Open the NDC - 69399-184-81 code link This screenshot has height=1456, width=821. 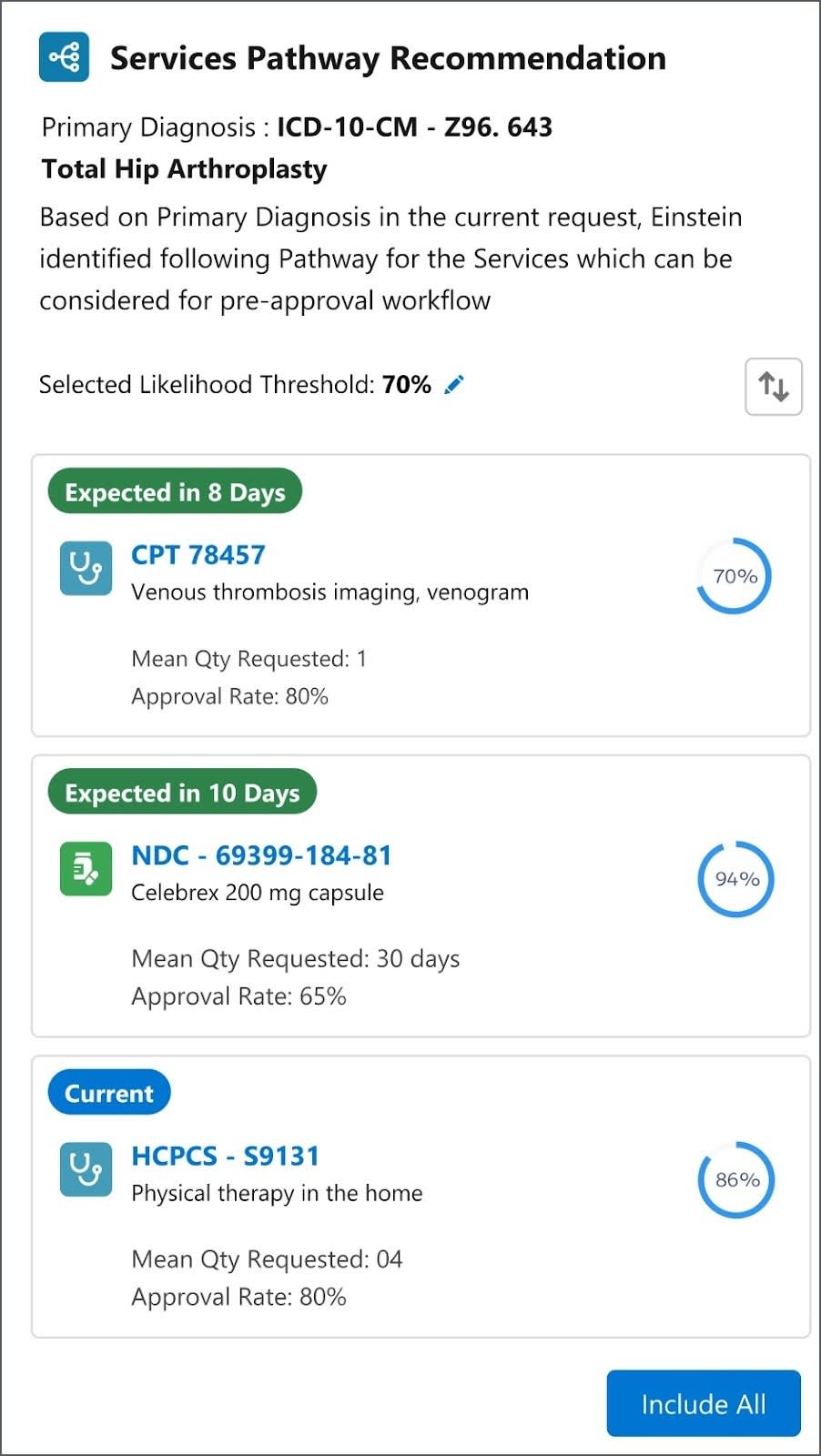pyautogui.click(x=261, y=854)
